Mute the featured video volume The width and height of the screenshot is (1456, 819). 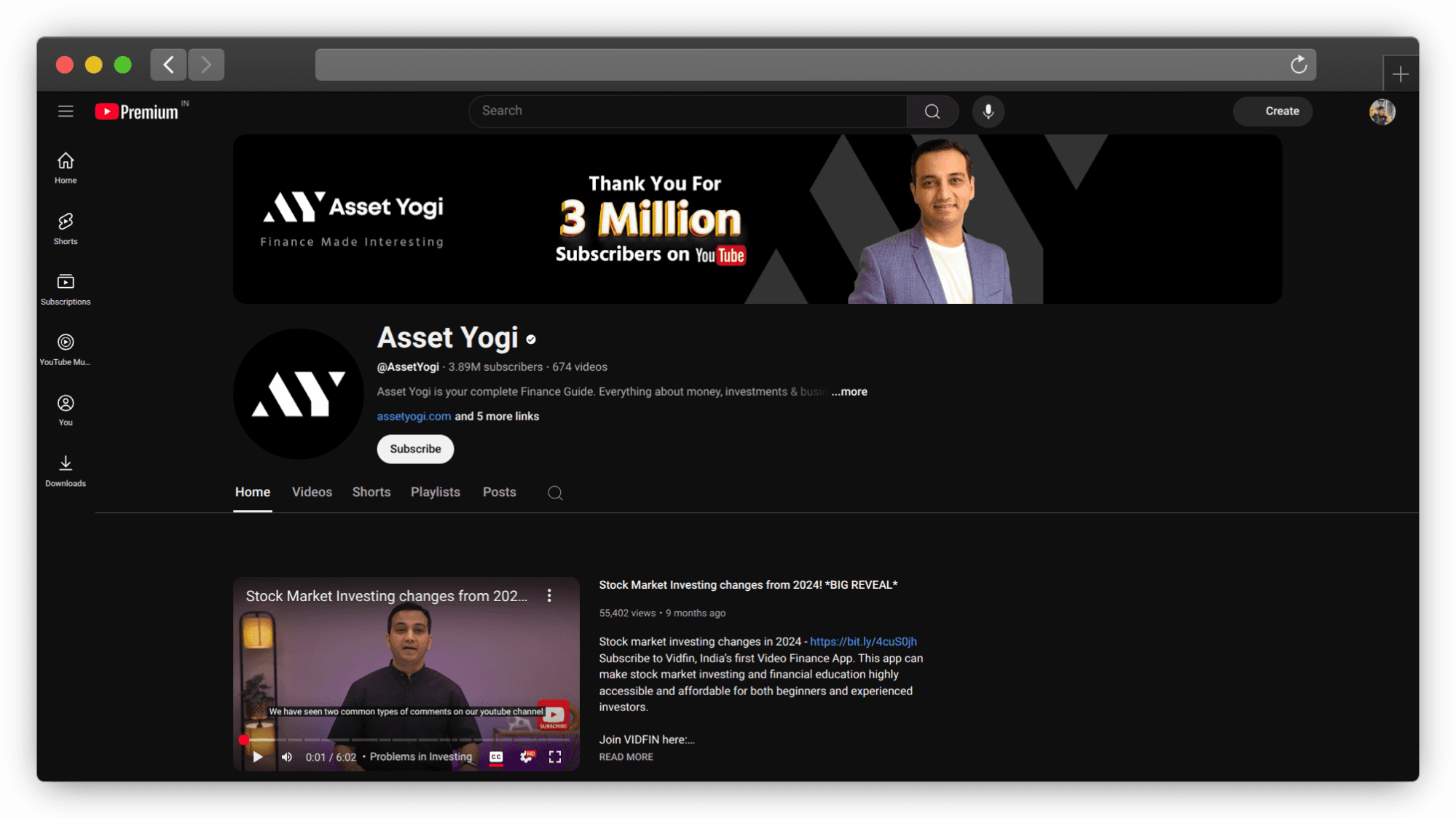(x=287, y=757)
